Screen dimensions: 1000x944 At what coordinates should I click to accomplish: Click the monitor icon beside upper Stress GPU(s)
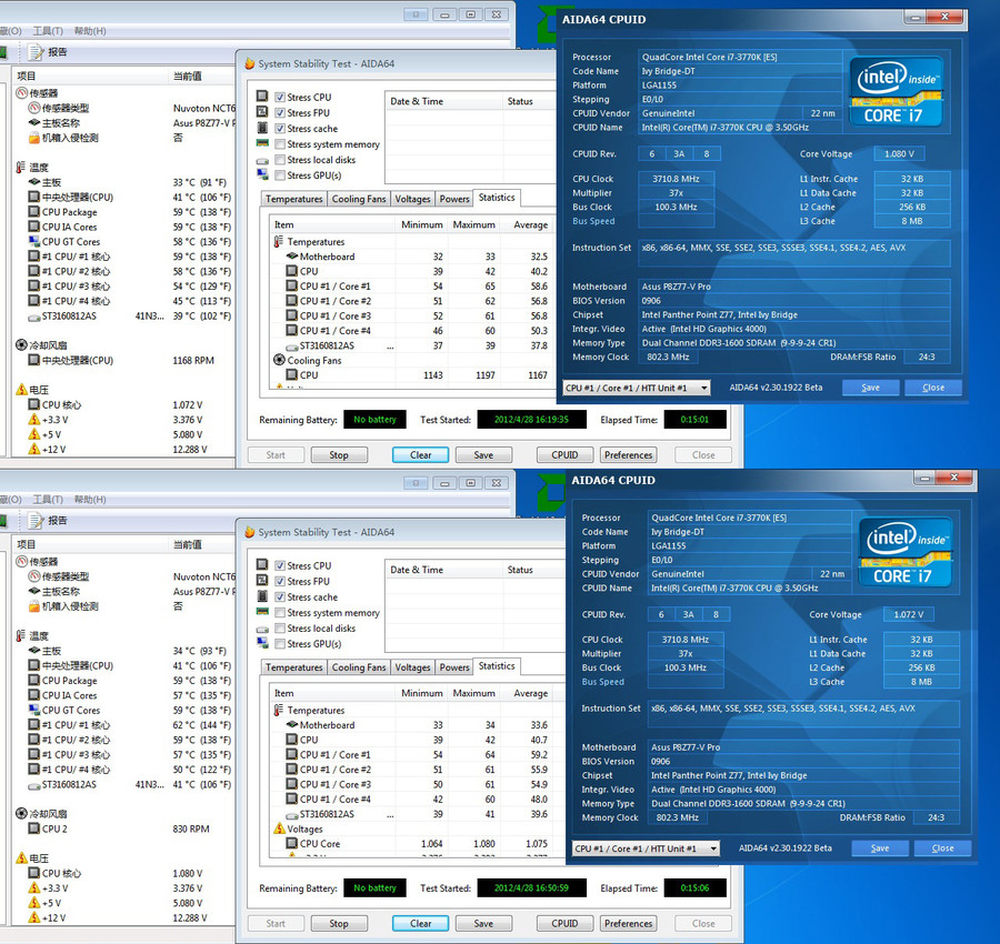pyautogui.click(x=262, y=175)
